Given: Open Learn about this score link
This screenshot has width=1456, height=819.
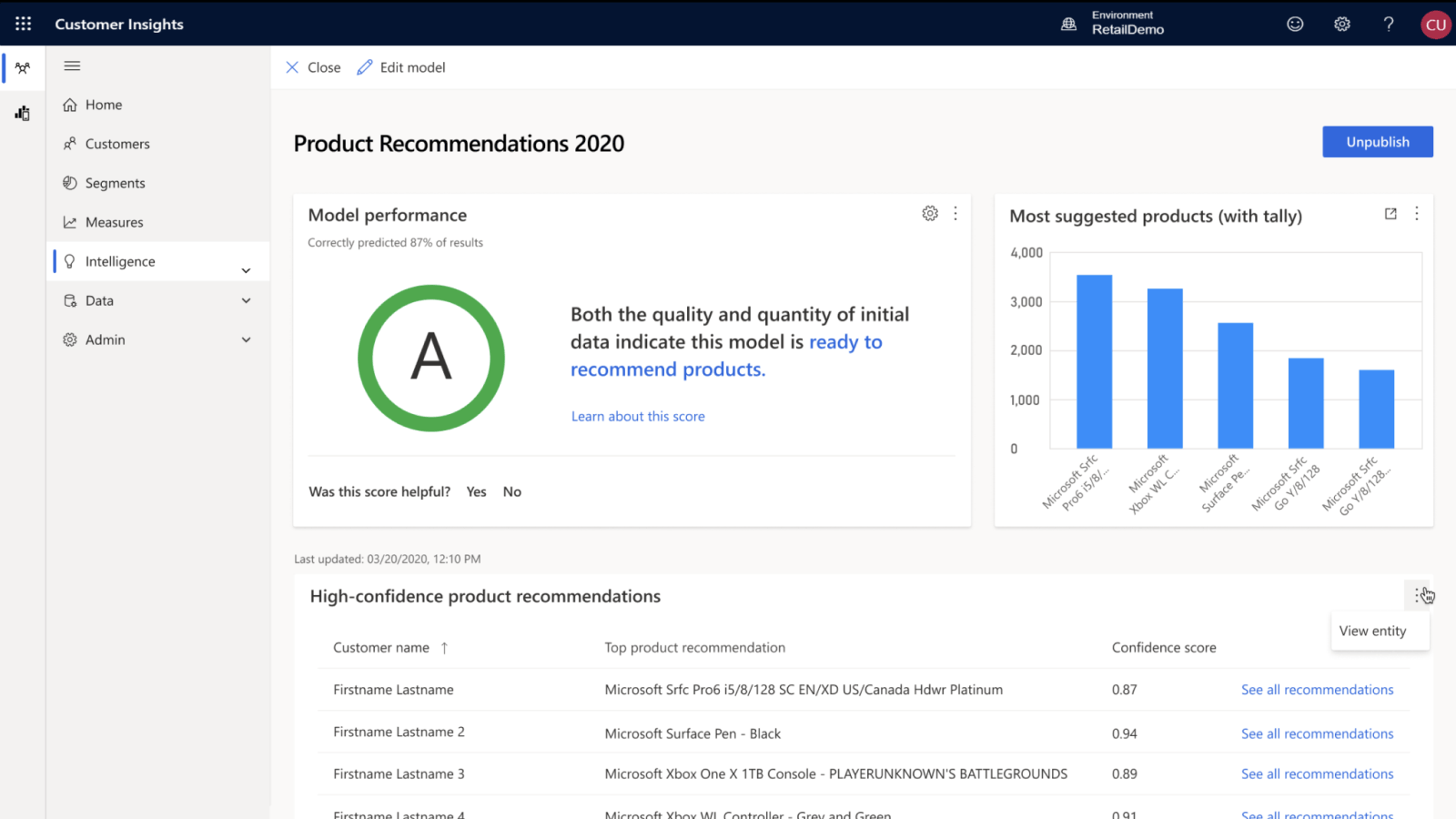Looking at the screenshot, I should click(x=638, y=416).
